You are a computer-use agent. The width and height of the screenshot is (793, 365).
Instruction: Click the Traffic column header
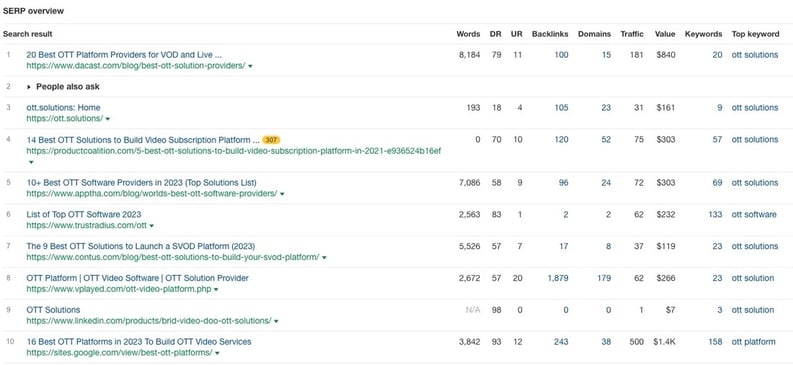coord(632,34)
